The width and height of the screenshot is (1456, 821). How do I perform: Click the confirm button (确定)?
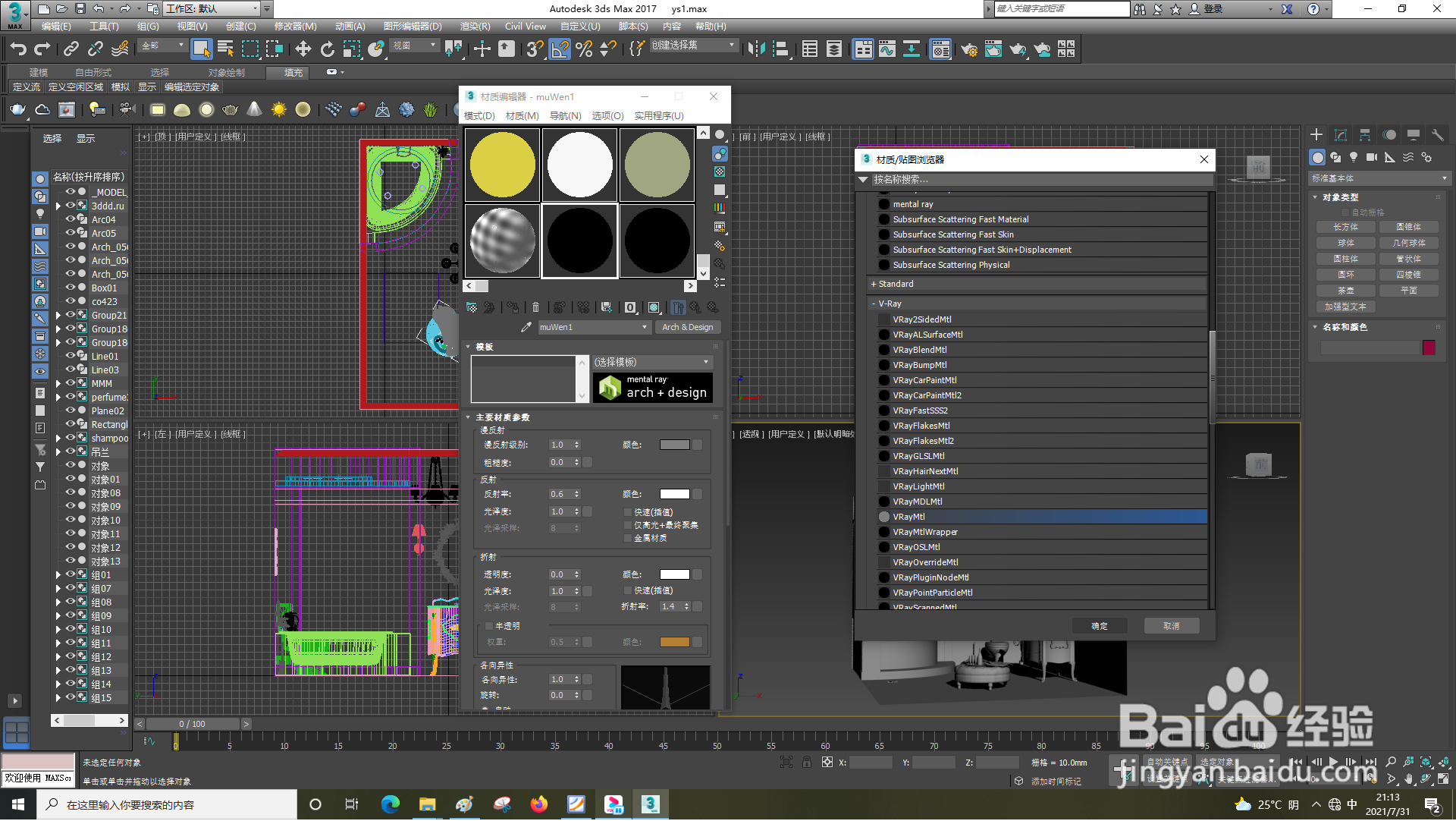(x=1099, y=626)
